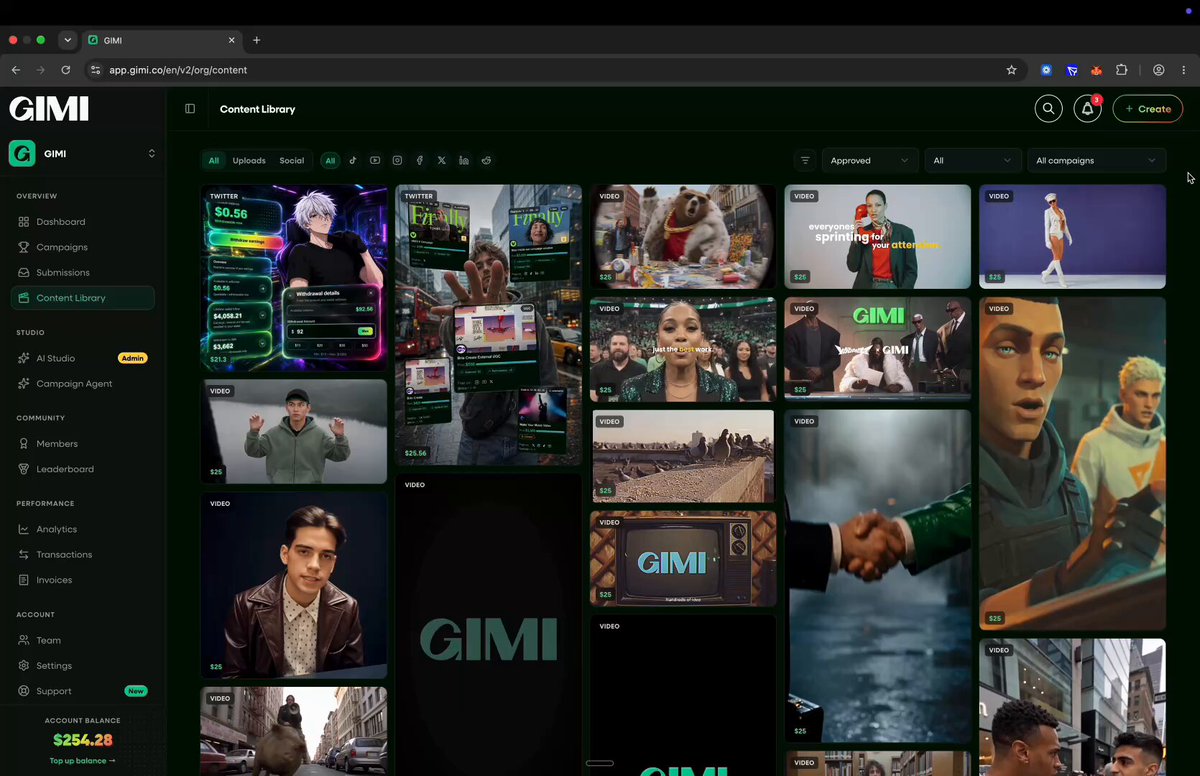Open the sort and filter options icon
This screenshot has height=776, width=1200.
tap(805, 160)
